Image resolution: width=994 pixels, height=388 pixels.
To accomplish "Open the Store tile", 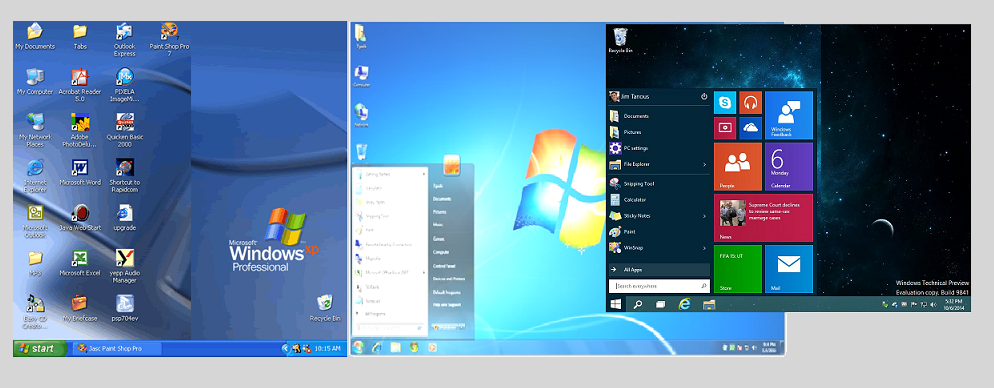I will click(738, 269).
